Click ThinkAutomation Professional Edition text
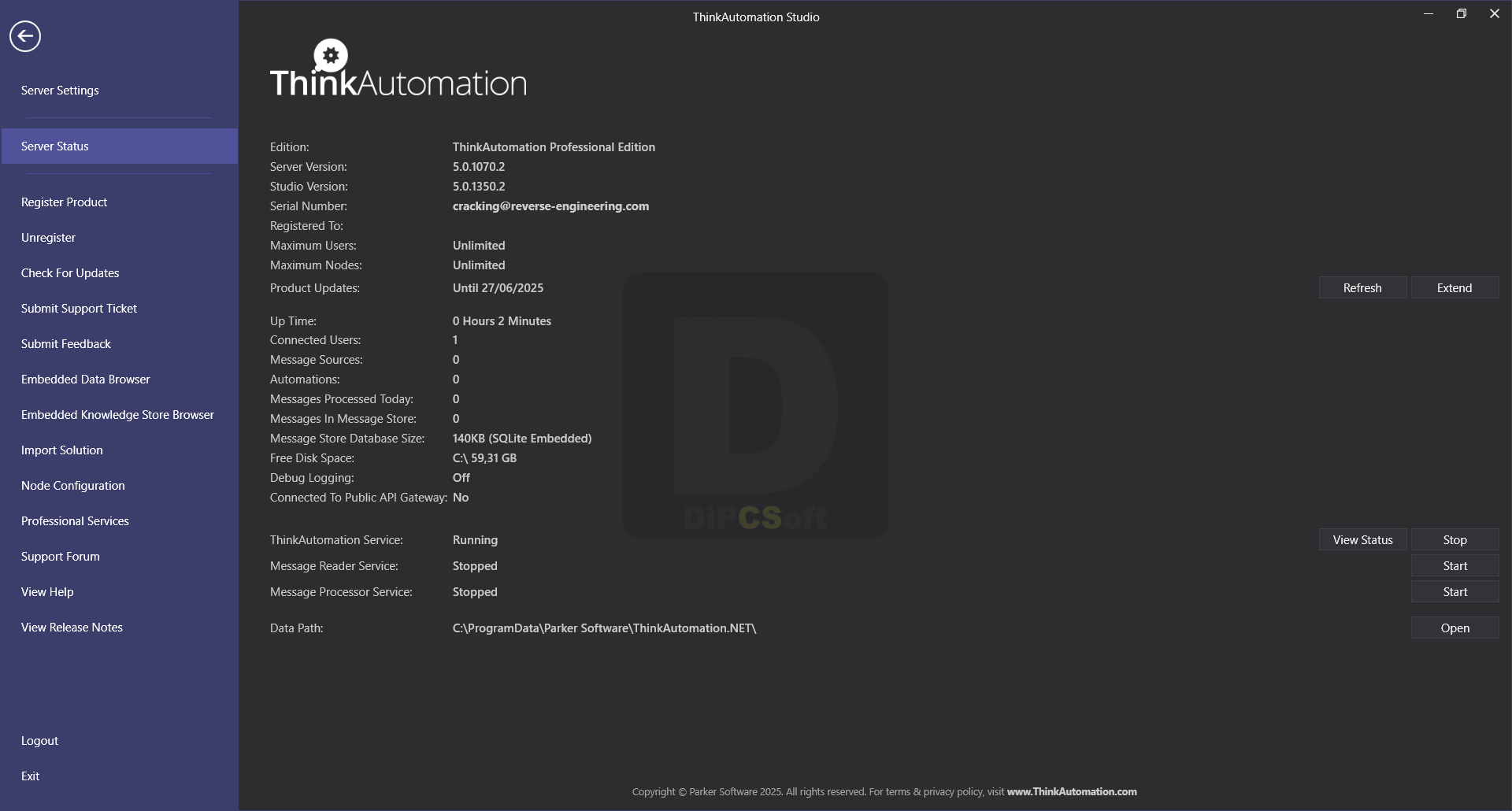 (554, 147)
